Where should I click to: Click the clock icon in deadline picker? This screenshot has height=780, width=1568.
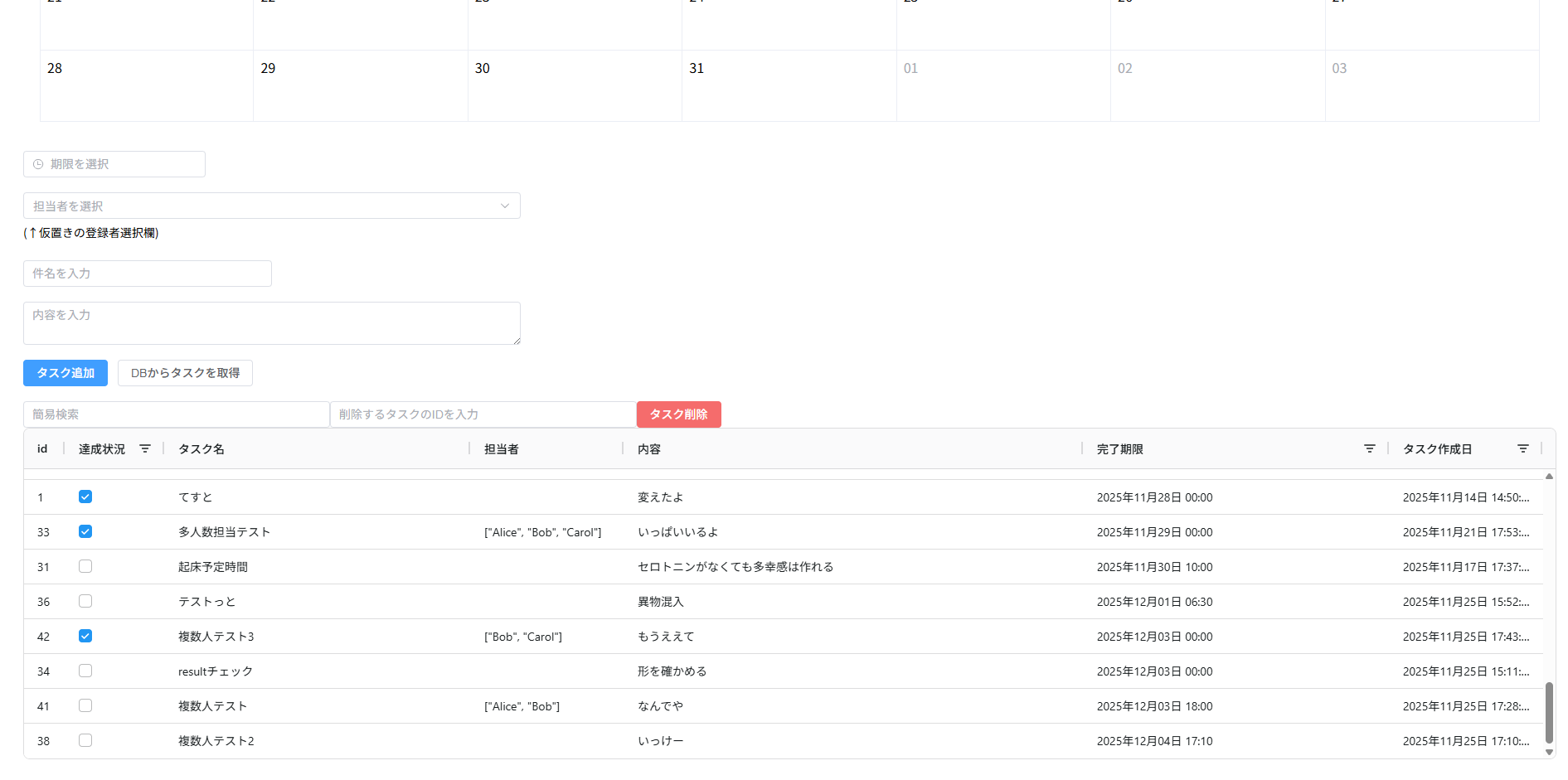coord(38,164)
